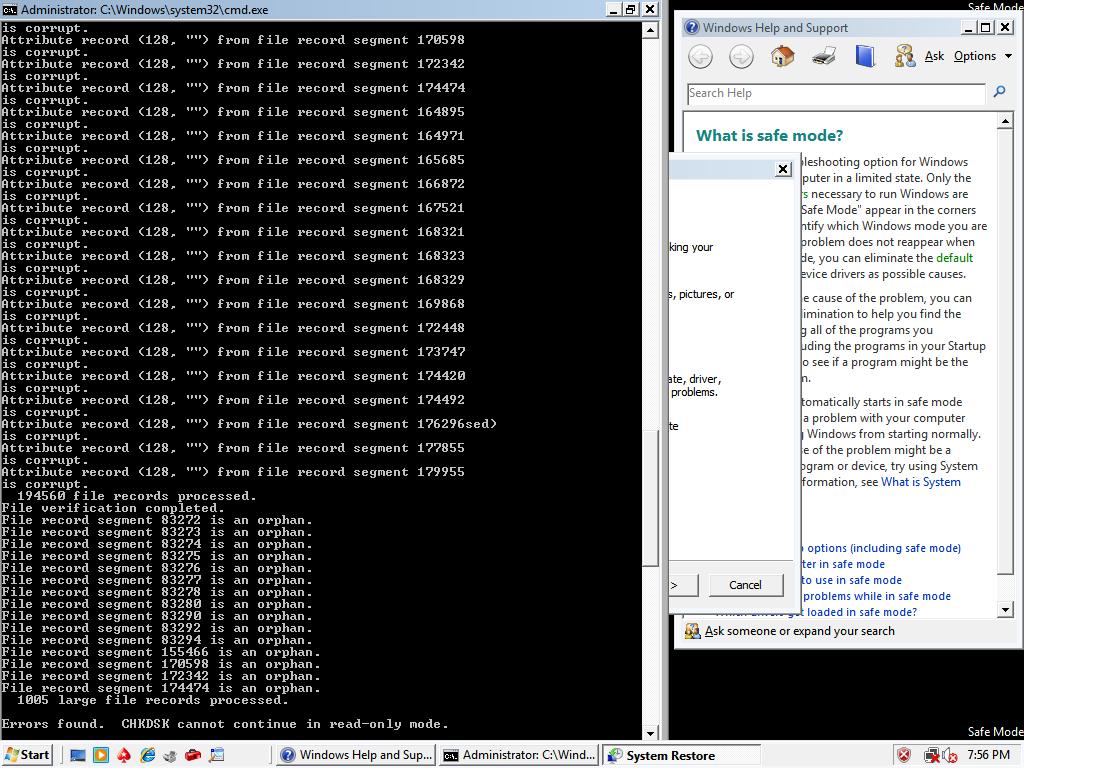This screenshot has height=768, width=1093.
Task: Switch to System Restore taskbar button
Action: click(x=682, y=755)
